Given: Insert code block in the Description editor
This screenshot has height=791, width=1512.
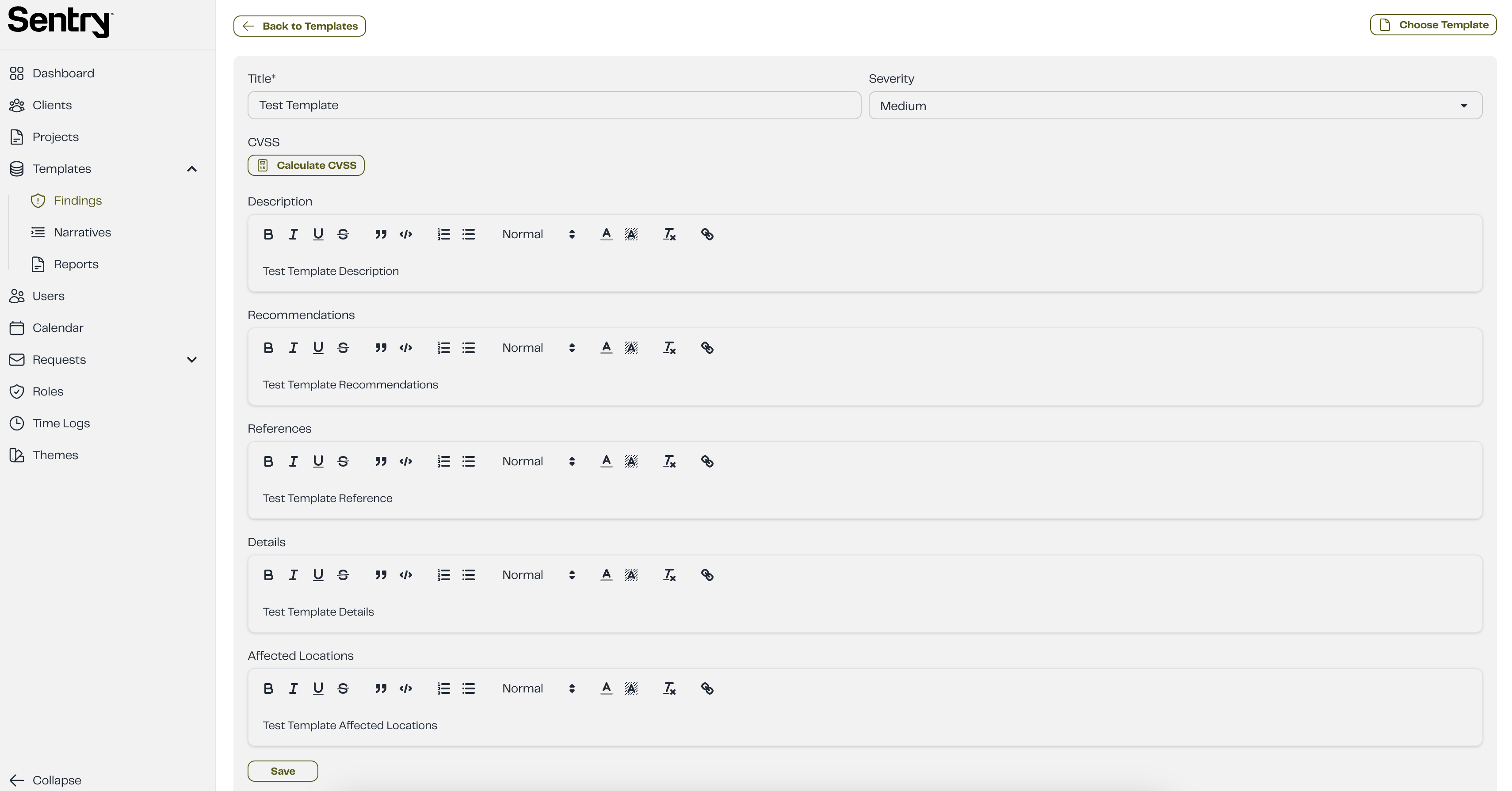Looking at the screenshot, I should pos(405,234).
